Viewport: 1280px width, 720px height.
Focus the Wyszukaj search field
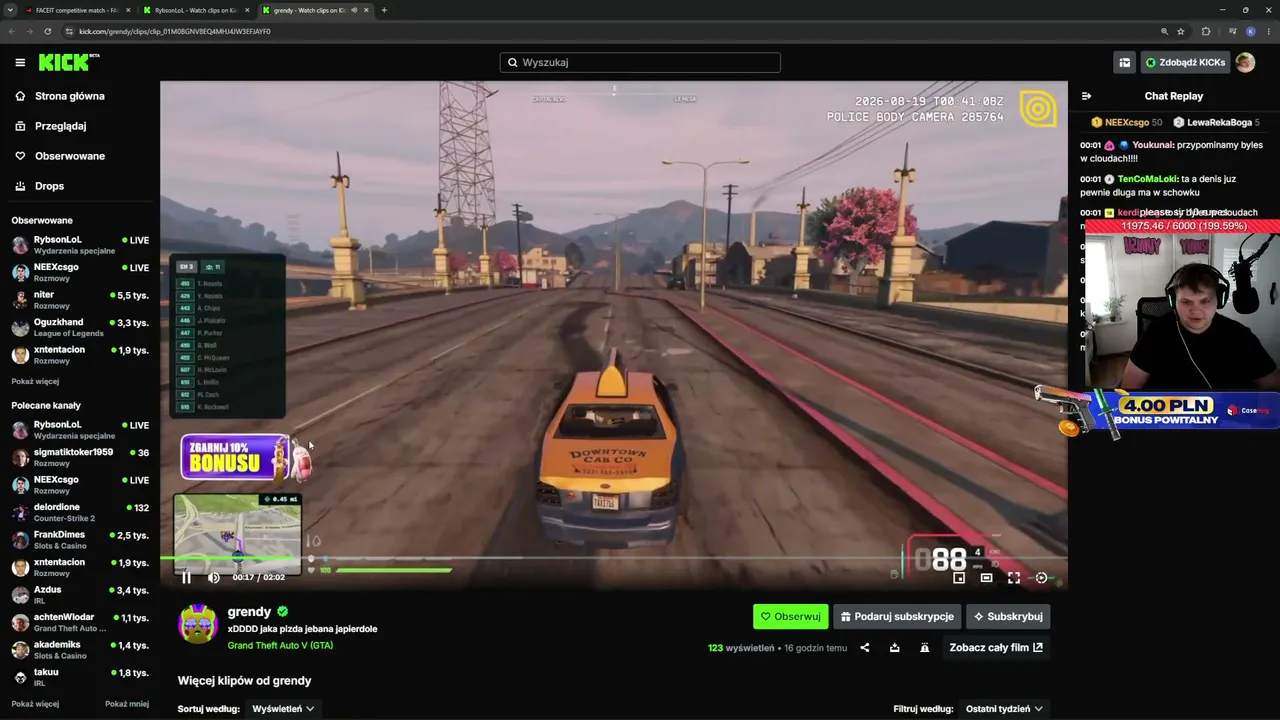tap(640, 62)
